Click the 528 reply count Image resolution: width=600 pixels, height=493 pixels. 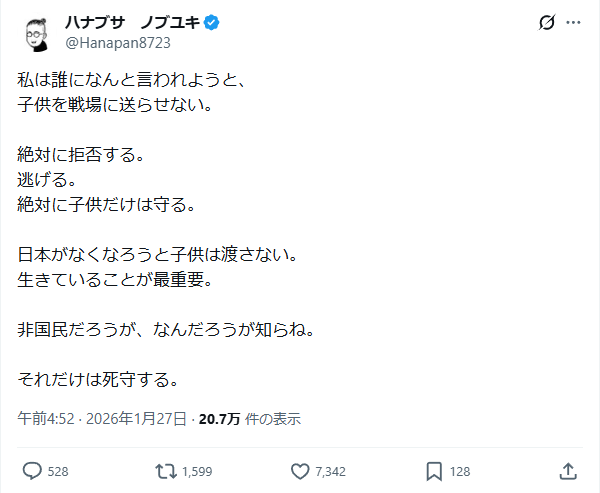point(58,471)
